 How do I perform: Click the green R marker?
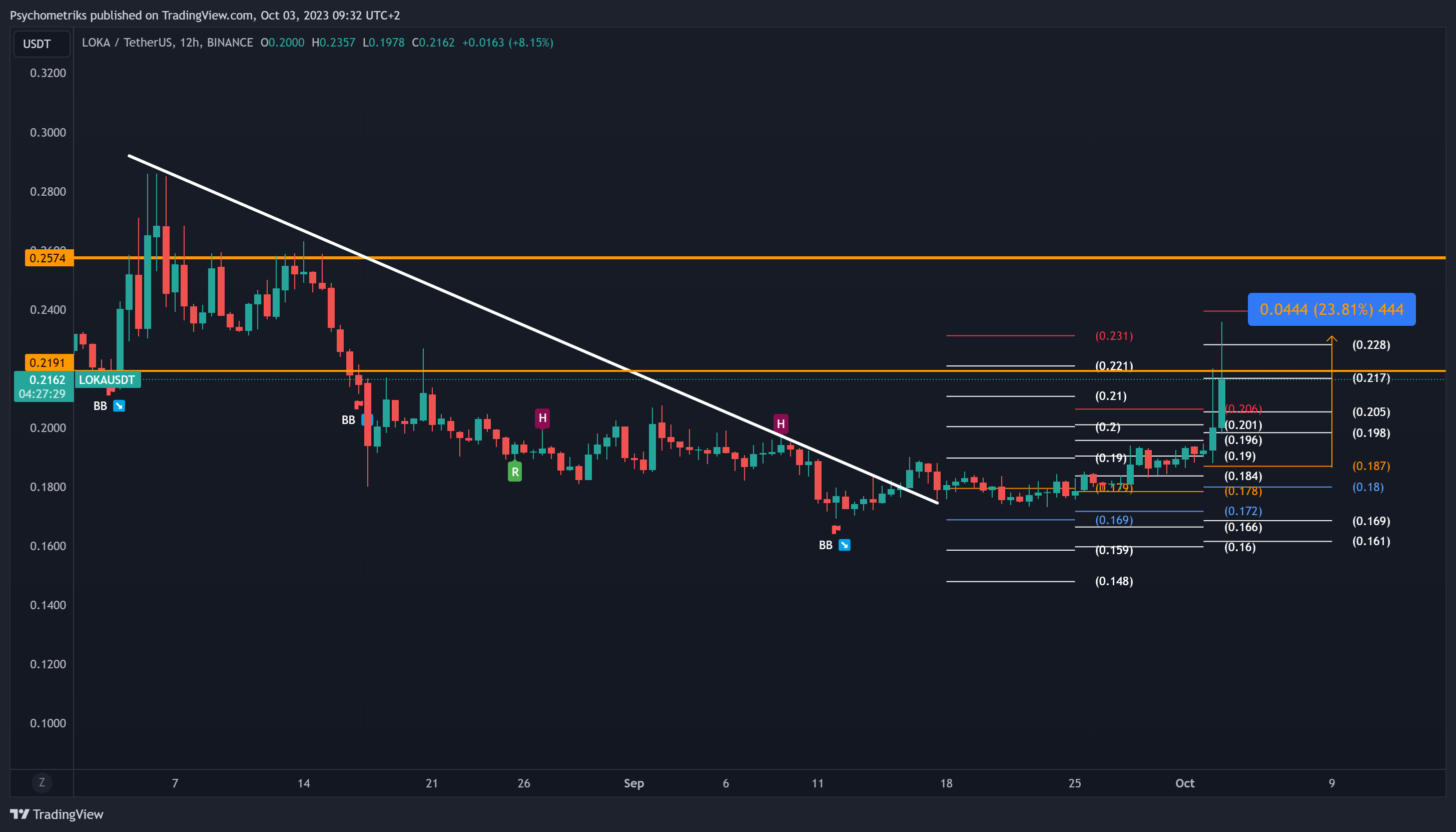point(514,472)
